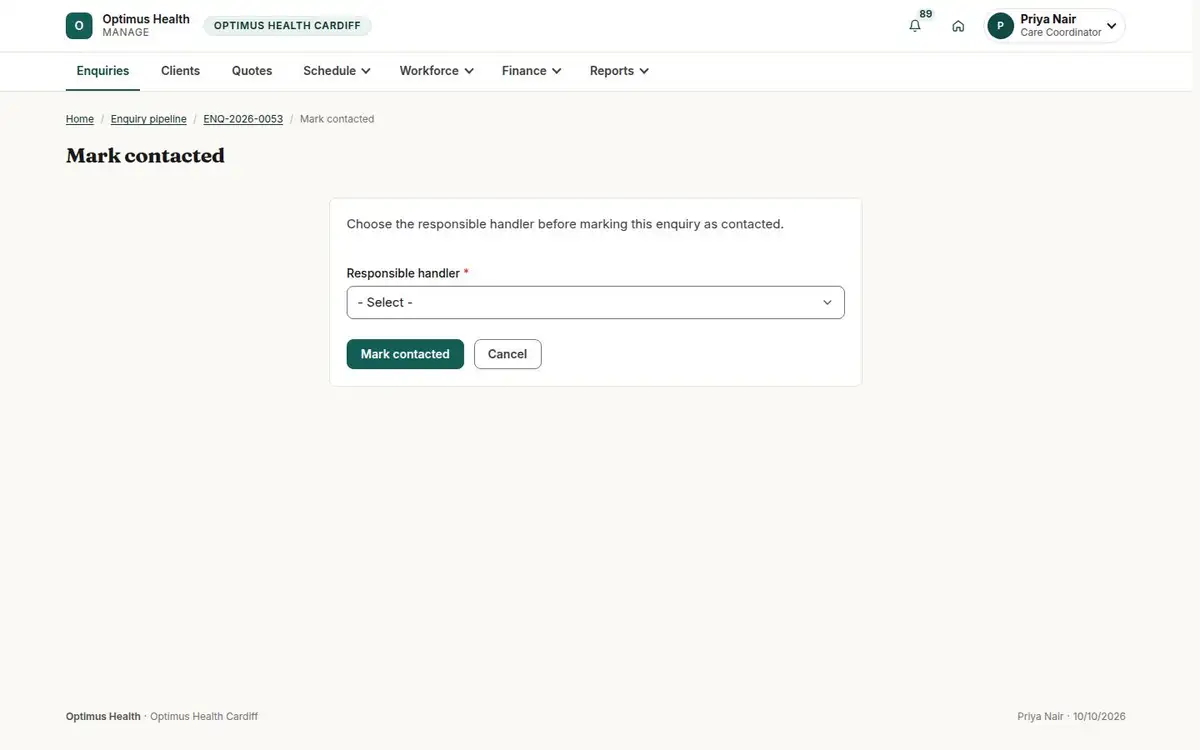Screen dimensions: 1200x750
Task: Open the Enquiry pipeline breadcrumb link
Action: 148,119
